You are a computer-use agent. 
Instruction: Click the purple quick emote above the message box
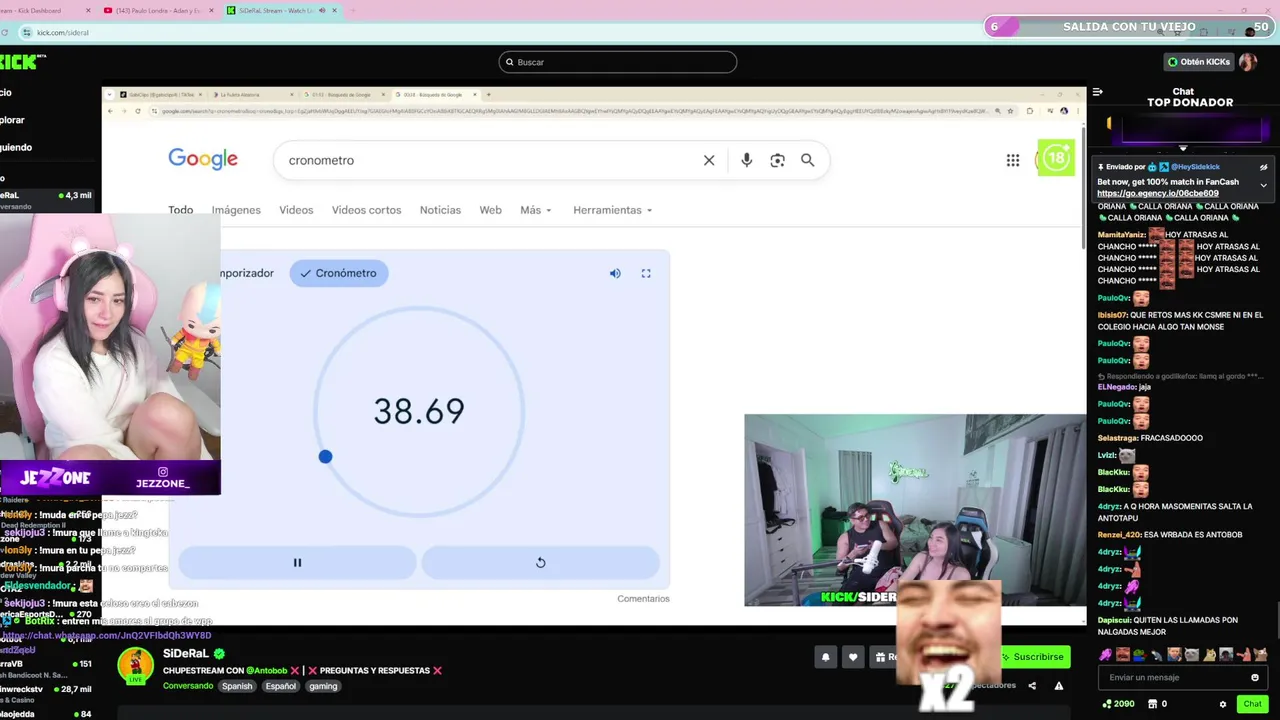pyautogui.click(x=1106, y=654)
